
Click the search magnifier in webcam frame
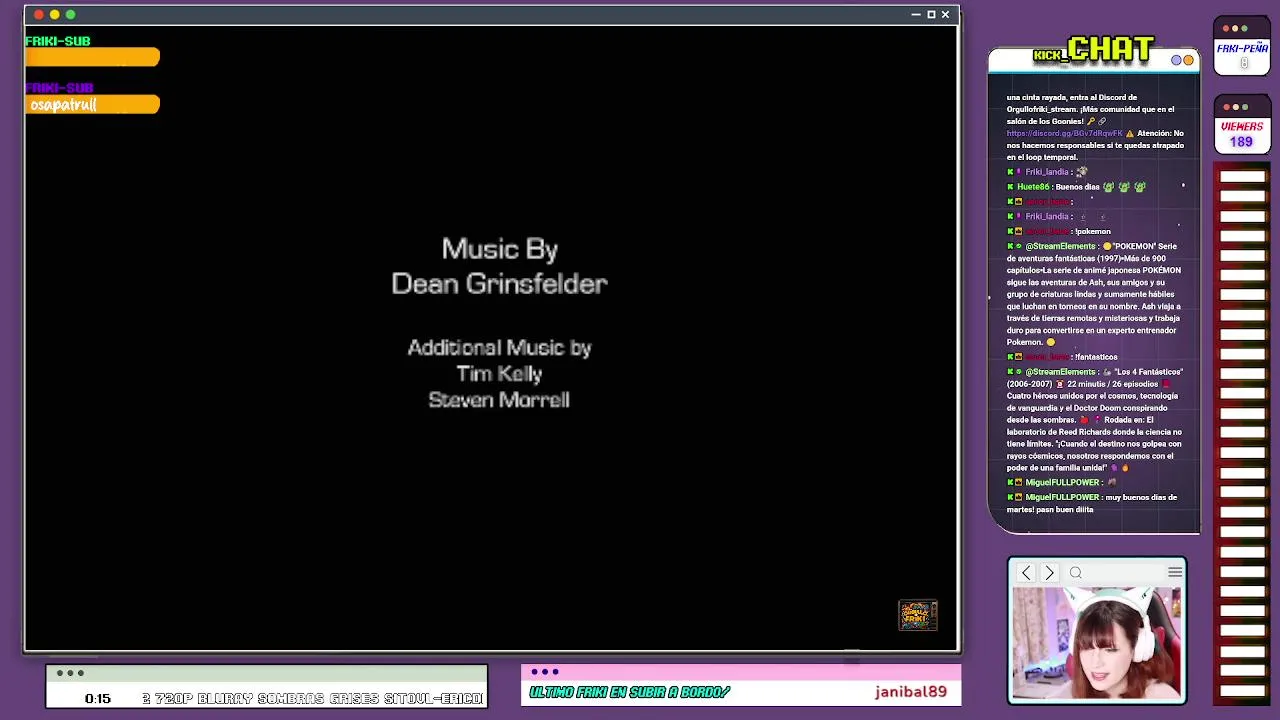(1076, 573)
